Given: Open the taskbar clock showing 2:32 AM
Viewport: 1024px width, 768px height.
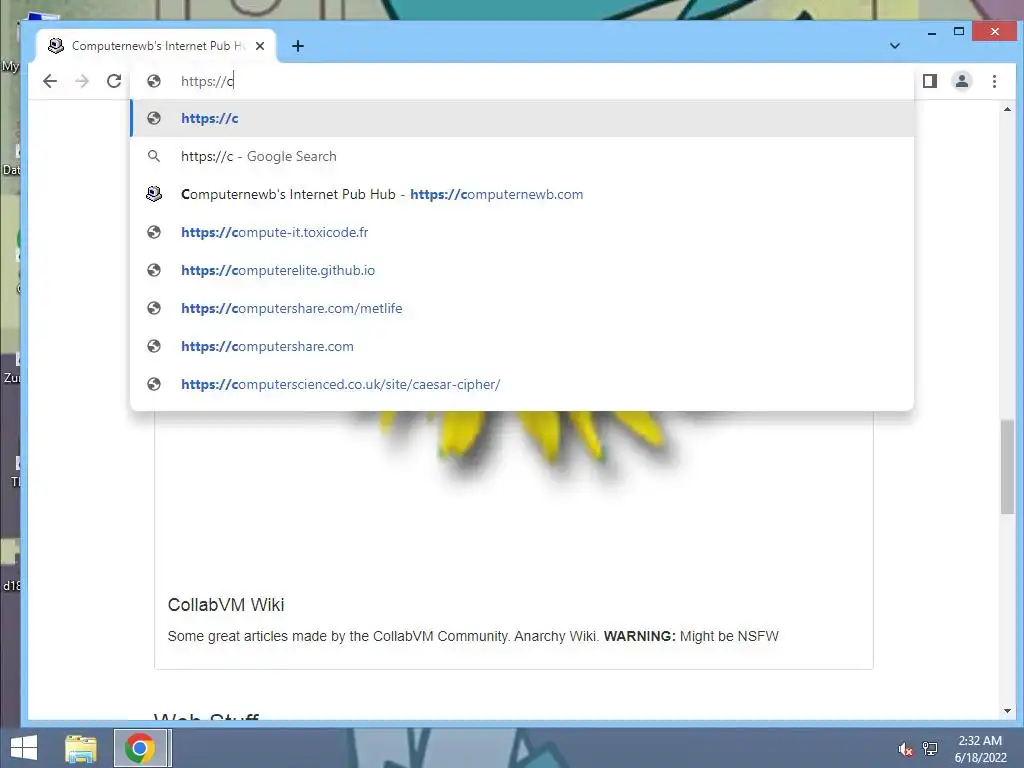Looking at the screenshot, I should click(x=980, y=749).
